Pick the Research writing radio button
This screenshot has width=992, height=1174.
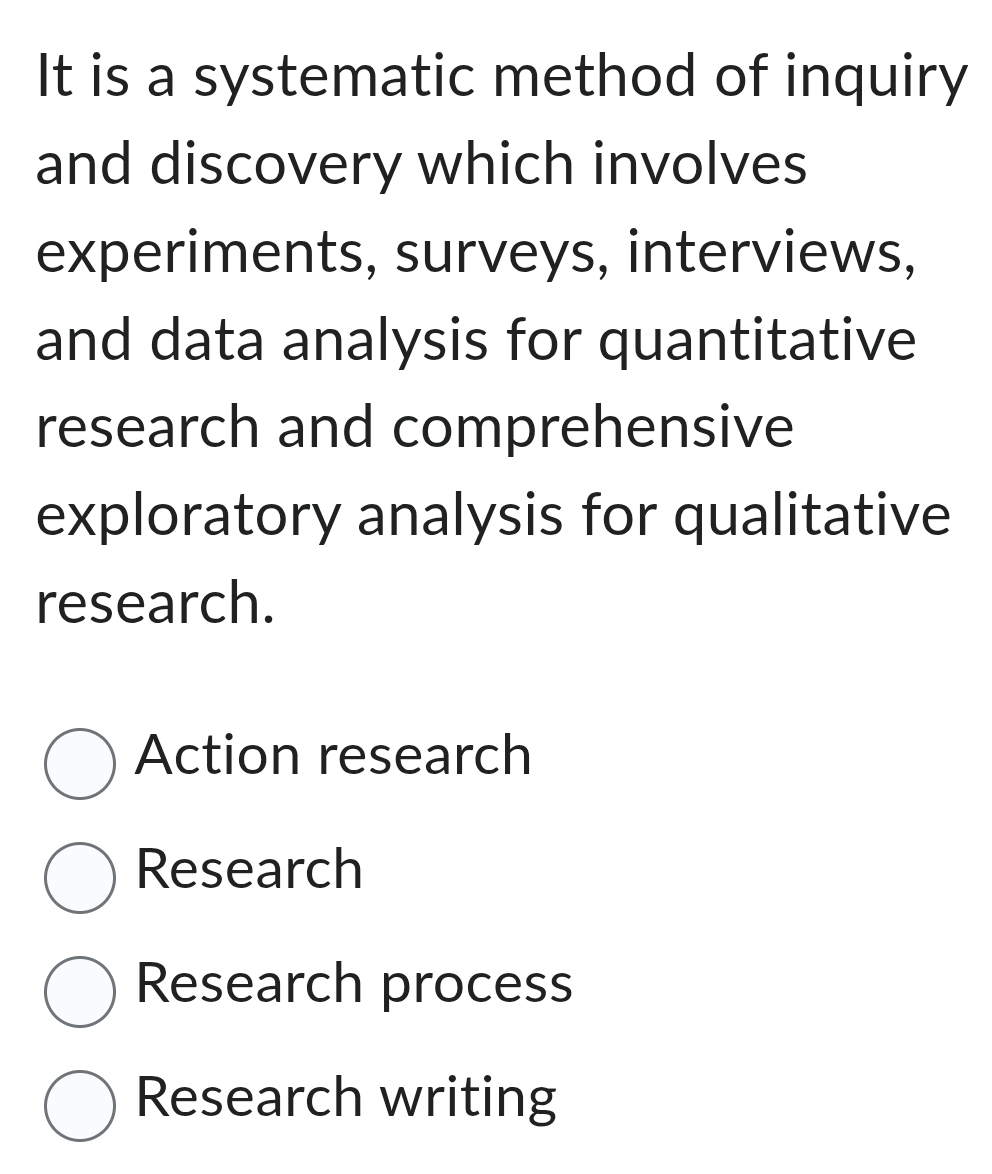pyautogui.click(x=79, y=1106)
